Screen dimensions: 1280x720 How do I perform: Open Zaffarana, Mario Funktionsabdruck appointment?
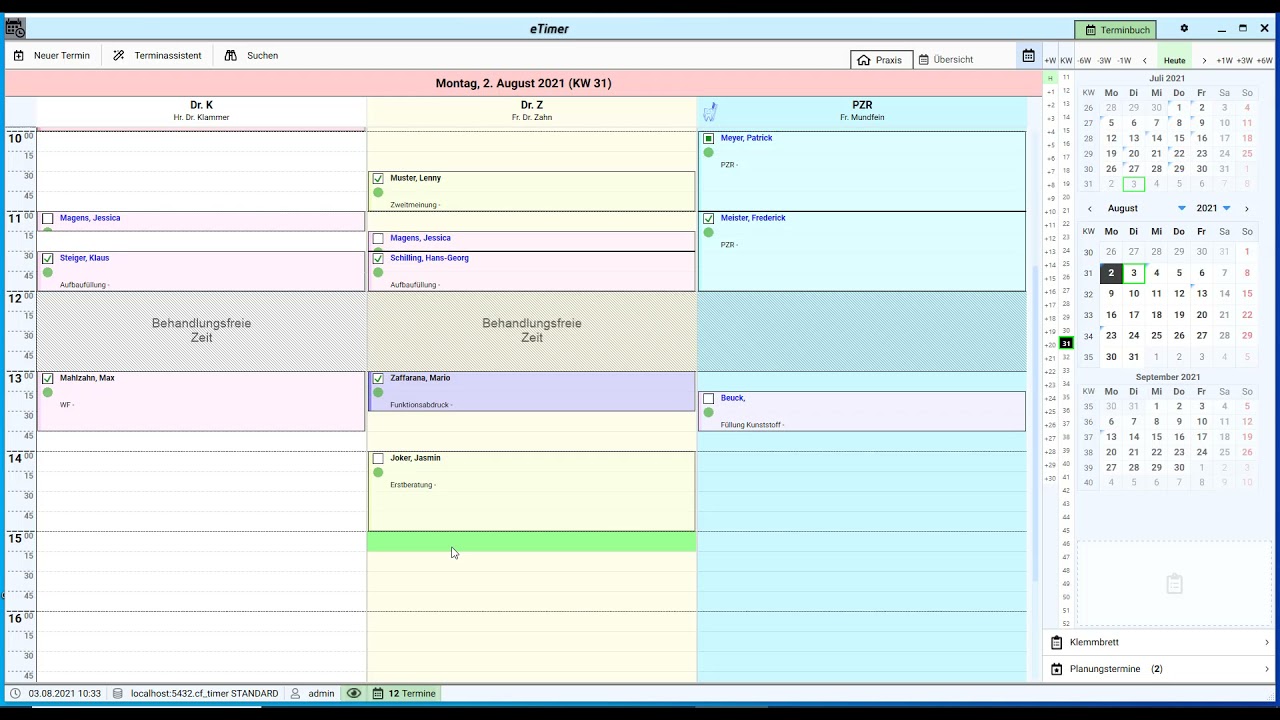tap(532, 391)
